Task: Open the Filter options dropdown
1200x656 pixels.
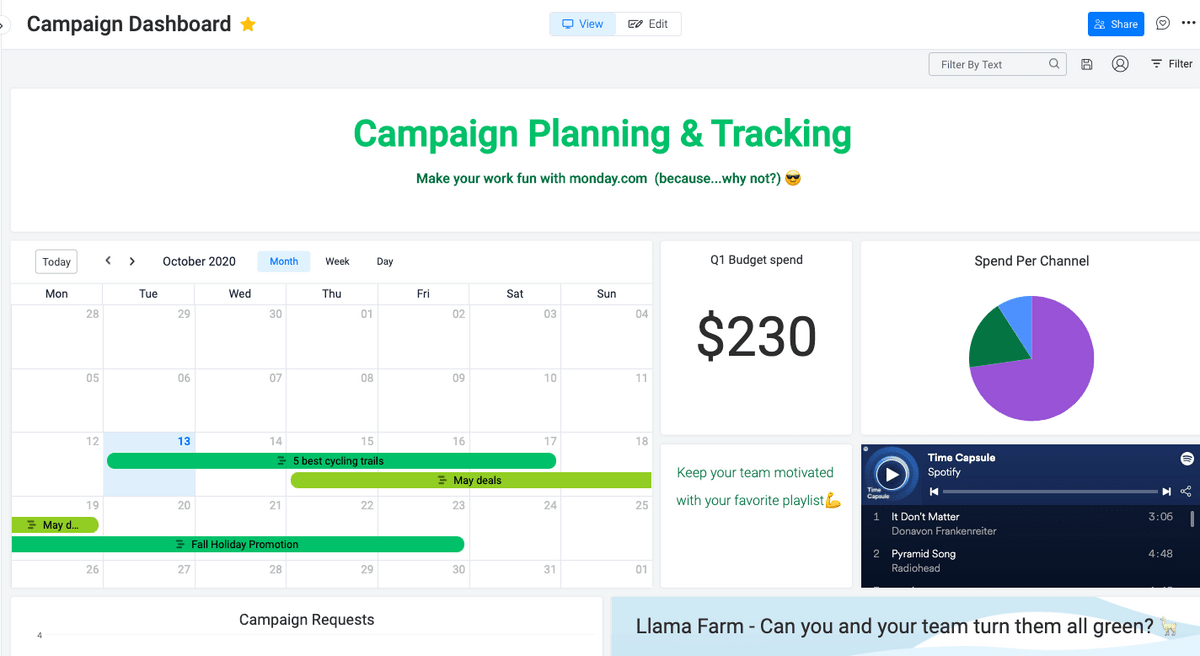Action: click(x=1171, y=64)
